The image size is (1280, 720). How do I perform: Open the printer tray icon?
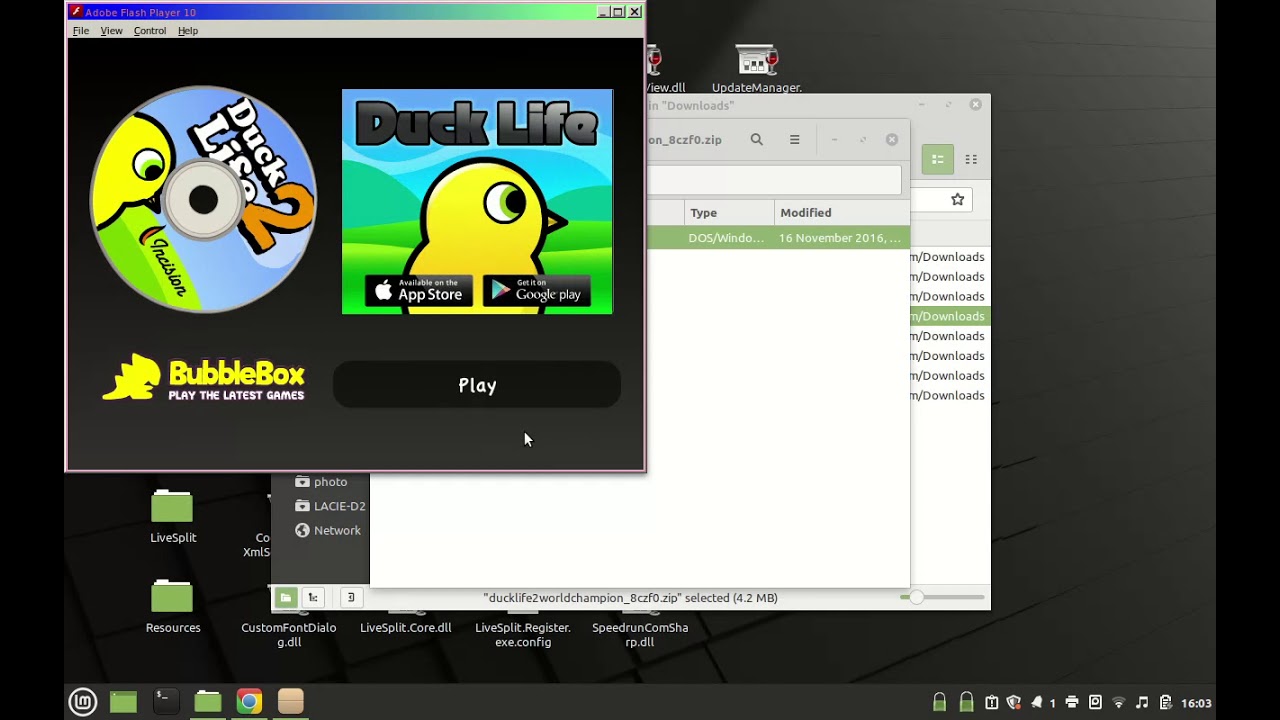click(1072, 702)
